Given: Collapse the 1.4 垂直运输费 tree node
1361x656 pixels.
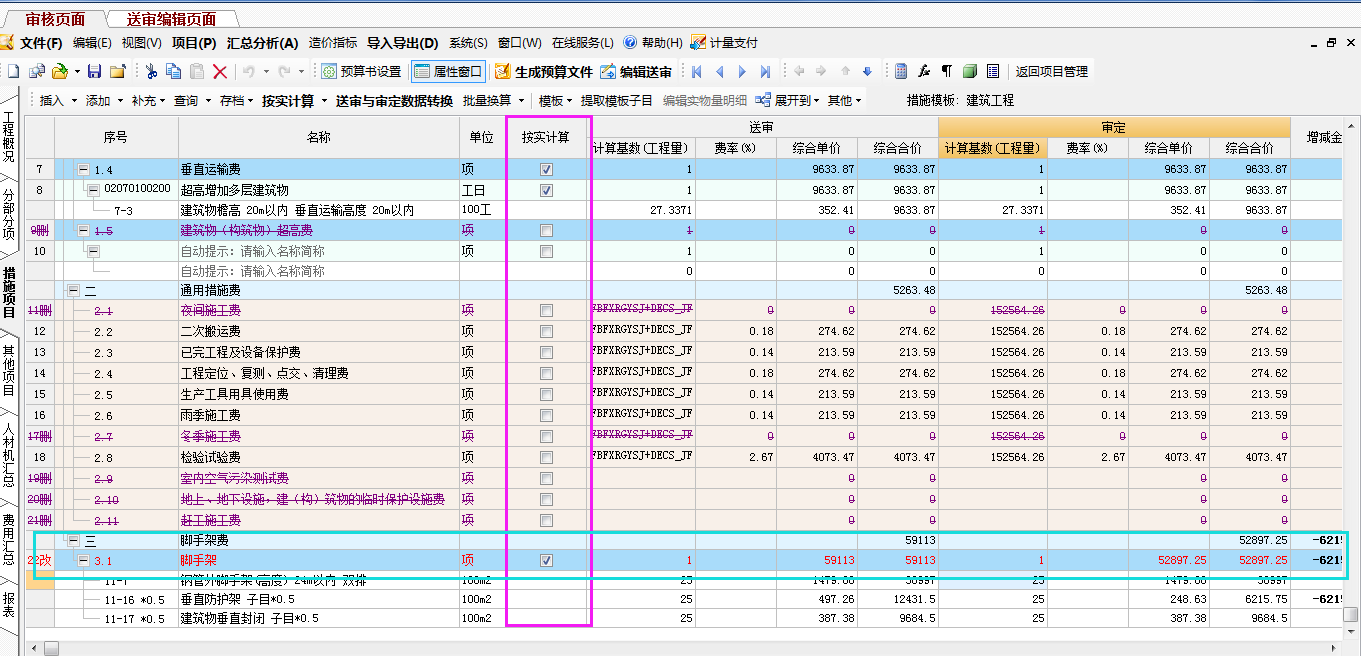Looking at the screenshot, I should 84,170.
